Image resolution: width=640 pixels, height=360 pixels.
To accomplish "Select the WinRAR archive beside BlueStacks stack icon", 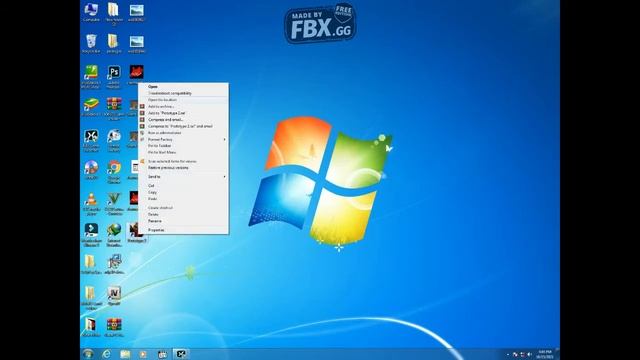I will pyautogui.click(x=114, y=109).
